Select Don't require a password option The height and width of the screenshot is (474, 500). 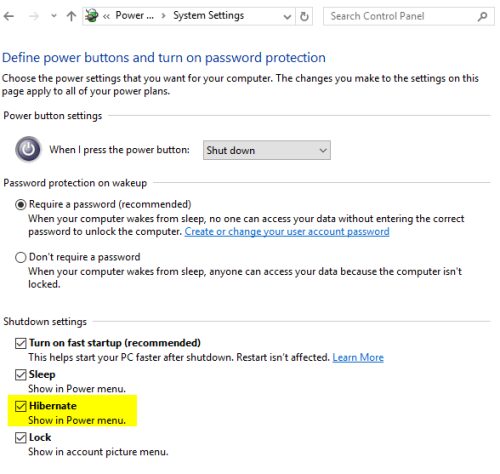21,257
